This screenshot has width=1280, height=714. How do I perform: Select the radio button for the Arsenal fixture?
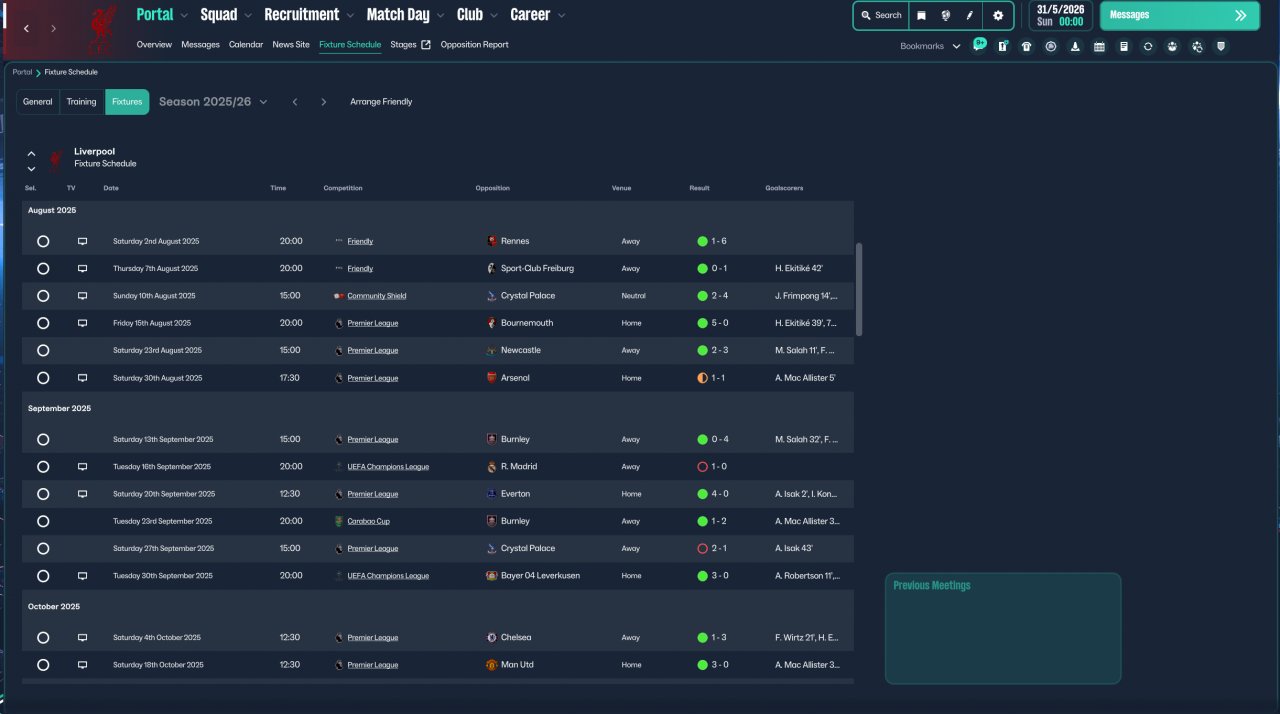43,378
